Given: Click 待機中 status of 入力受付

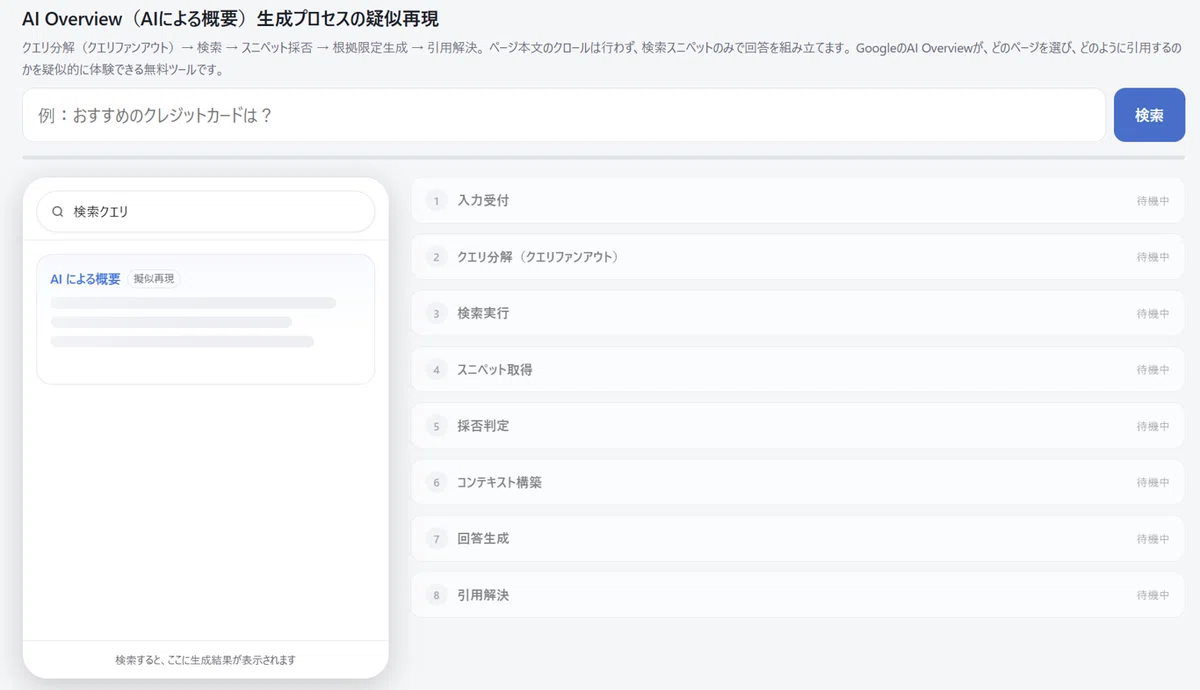Looking at the screenshot, I should click(x=1152, y=201).
